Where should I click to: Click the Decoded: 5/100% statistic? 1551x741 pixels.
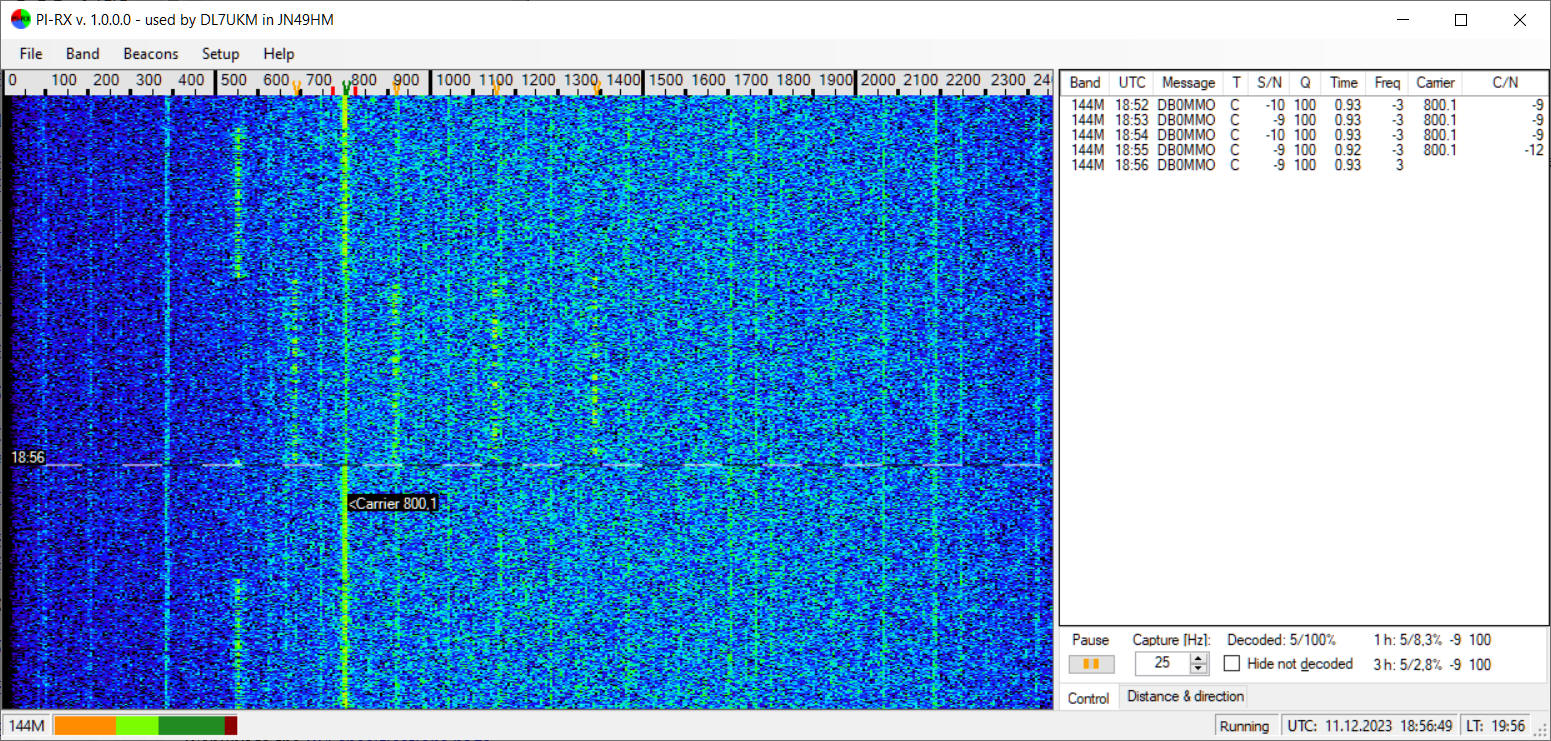pos(1281,640)
